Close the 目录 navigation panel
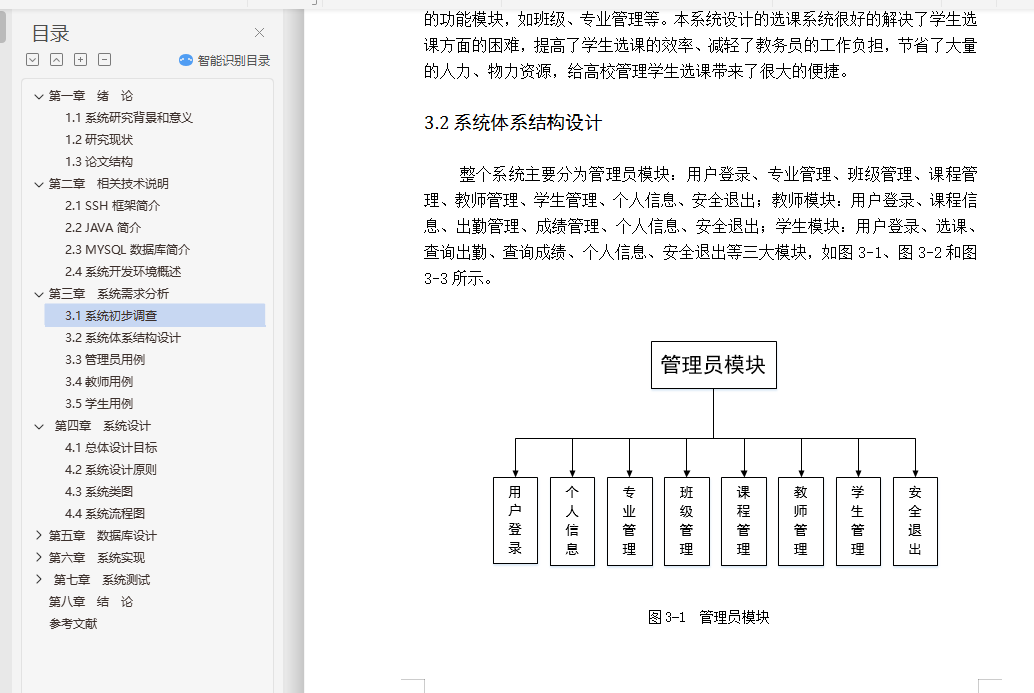 (x=259, y=32)
